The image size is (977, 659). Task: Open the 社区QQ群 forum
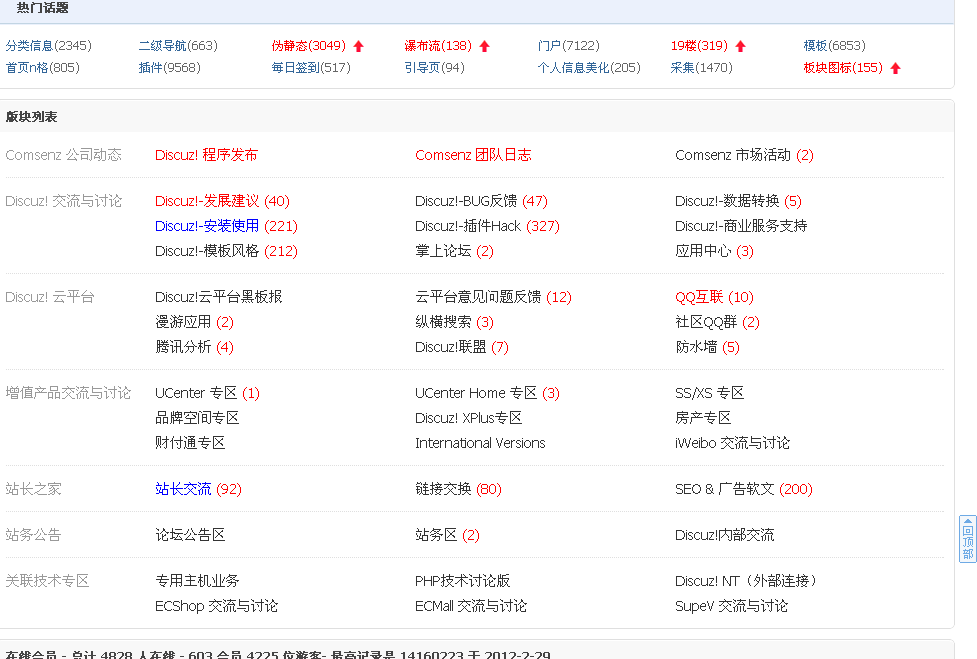[x=706, y=321]
